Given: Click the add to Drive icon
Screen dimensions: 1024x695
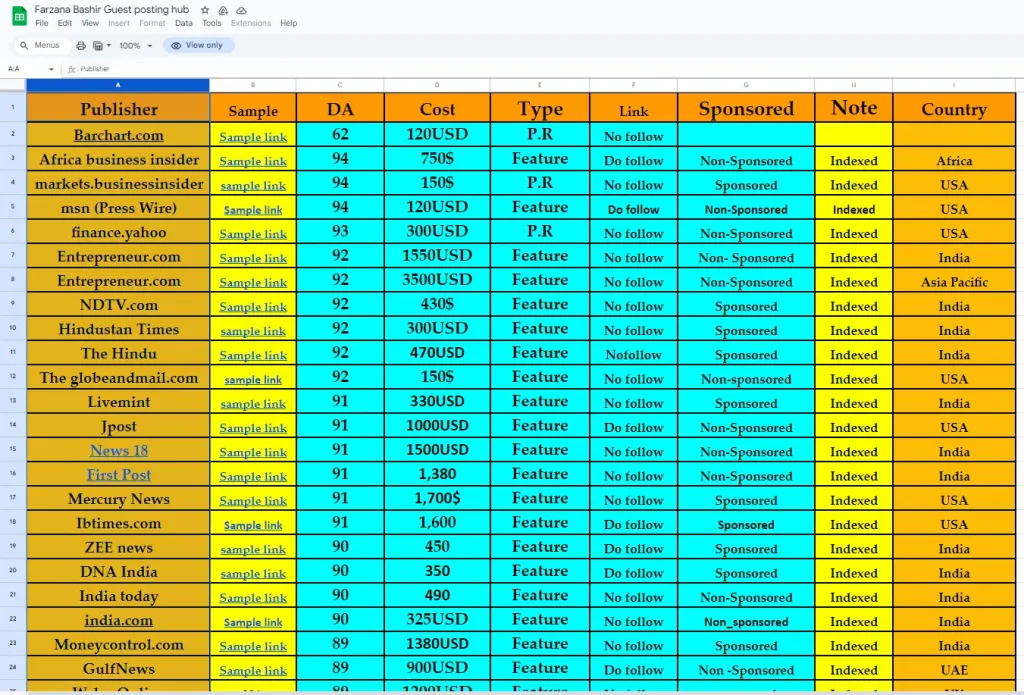Looking at the screenshot, I should point(223,10).
